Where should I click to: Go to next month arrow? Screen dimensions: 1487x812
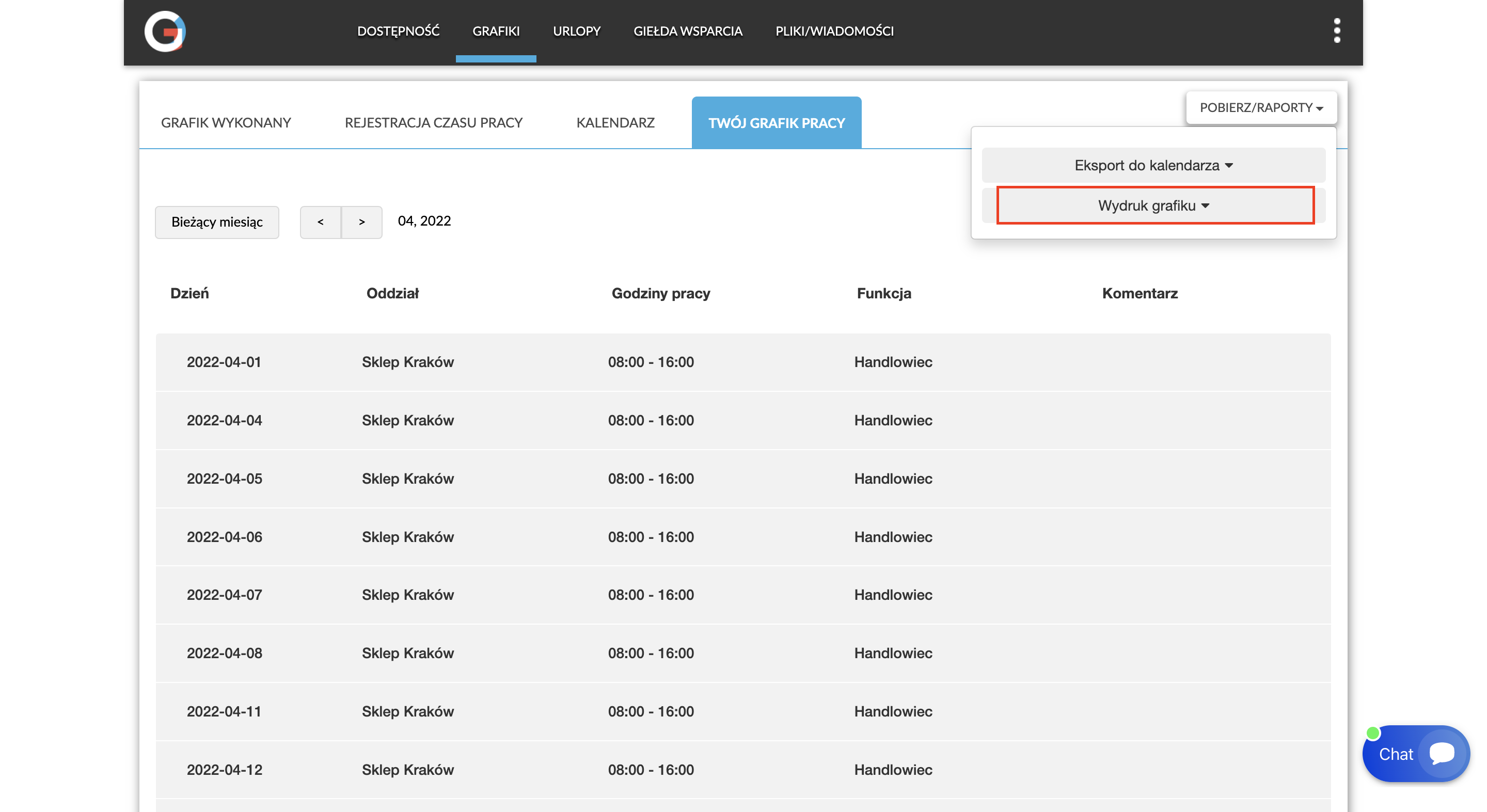point(362,222)
